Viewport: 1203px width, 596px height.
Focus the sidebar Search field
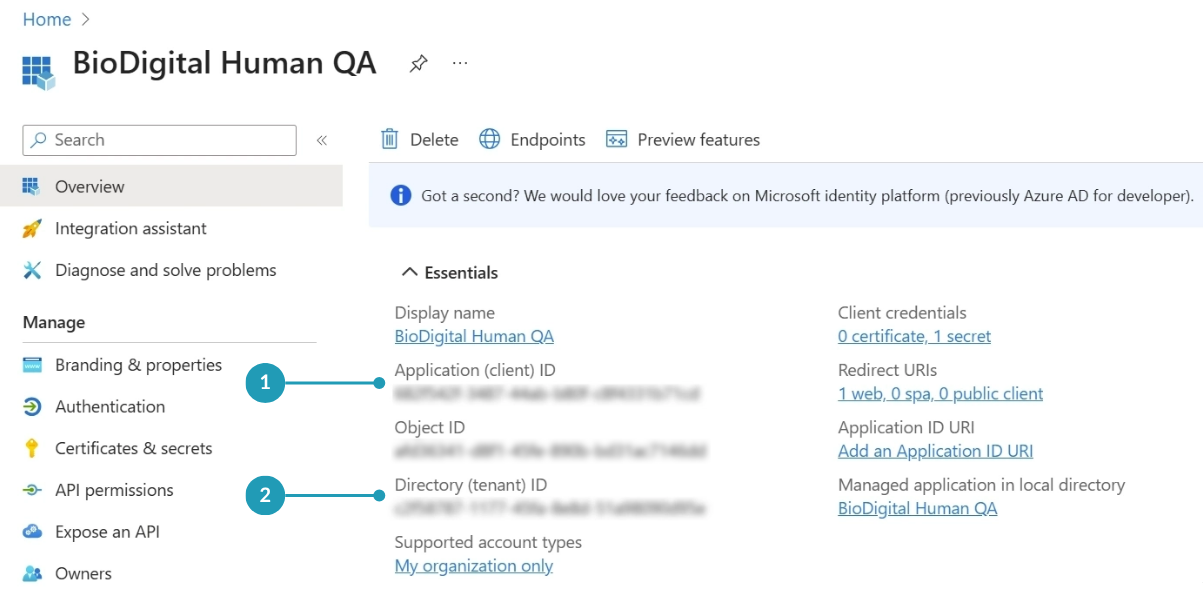point(159,140)
